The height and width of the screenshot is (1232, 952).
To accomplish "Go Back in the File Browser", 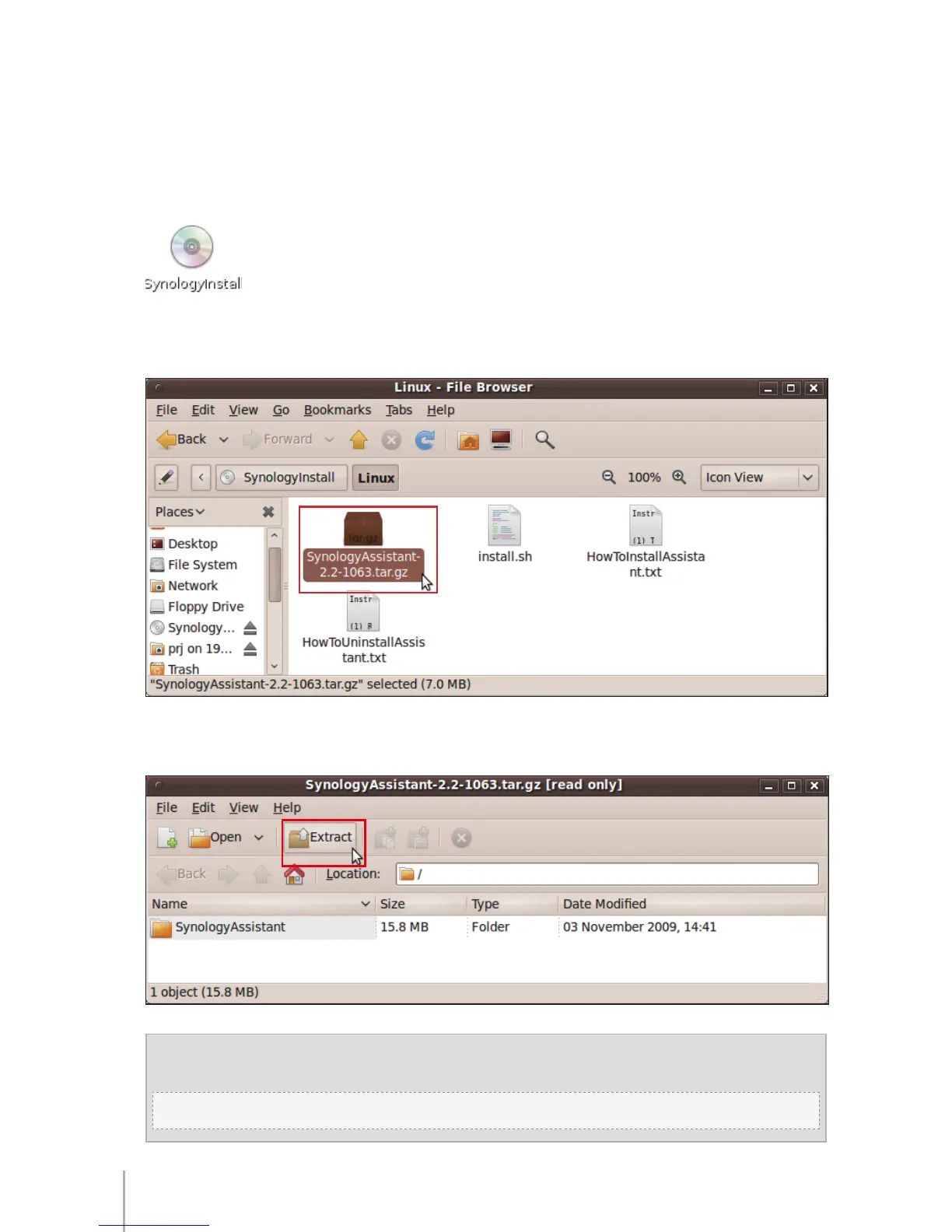I will coord(182,439).
